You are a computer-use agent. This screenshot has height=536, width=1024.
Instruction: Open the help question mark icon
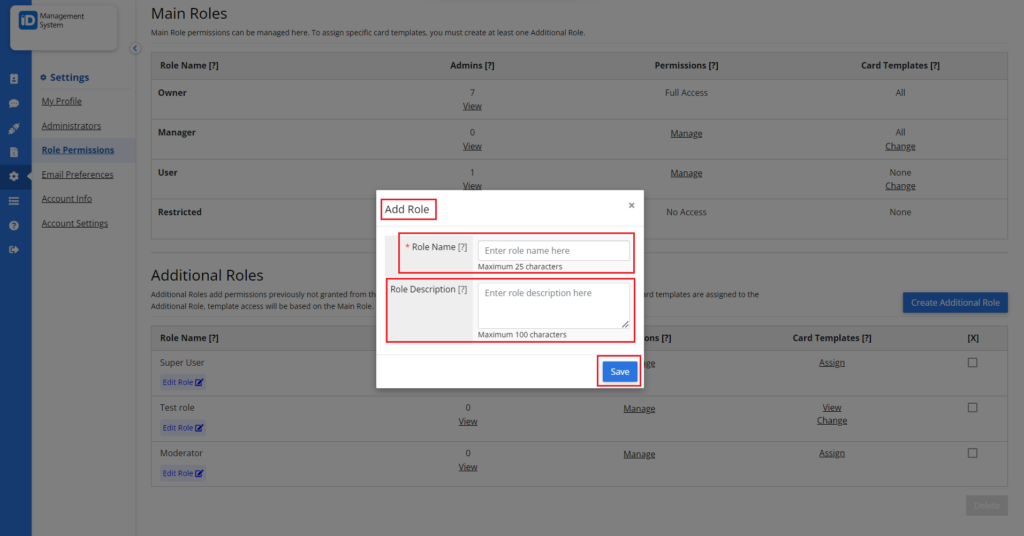(x=14, y=226)
